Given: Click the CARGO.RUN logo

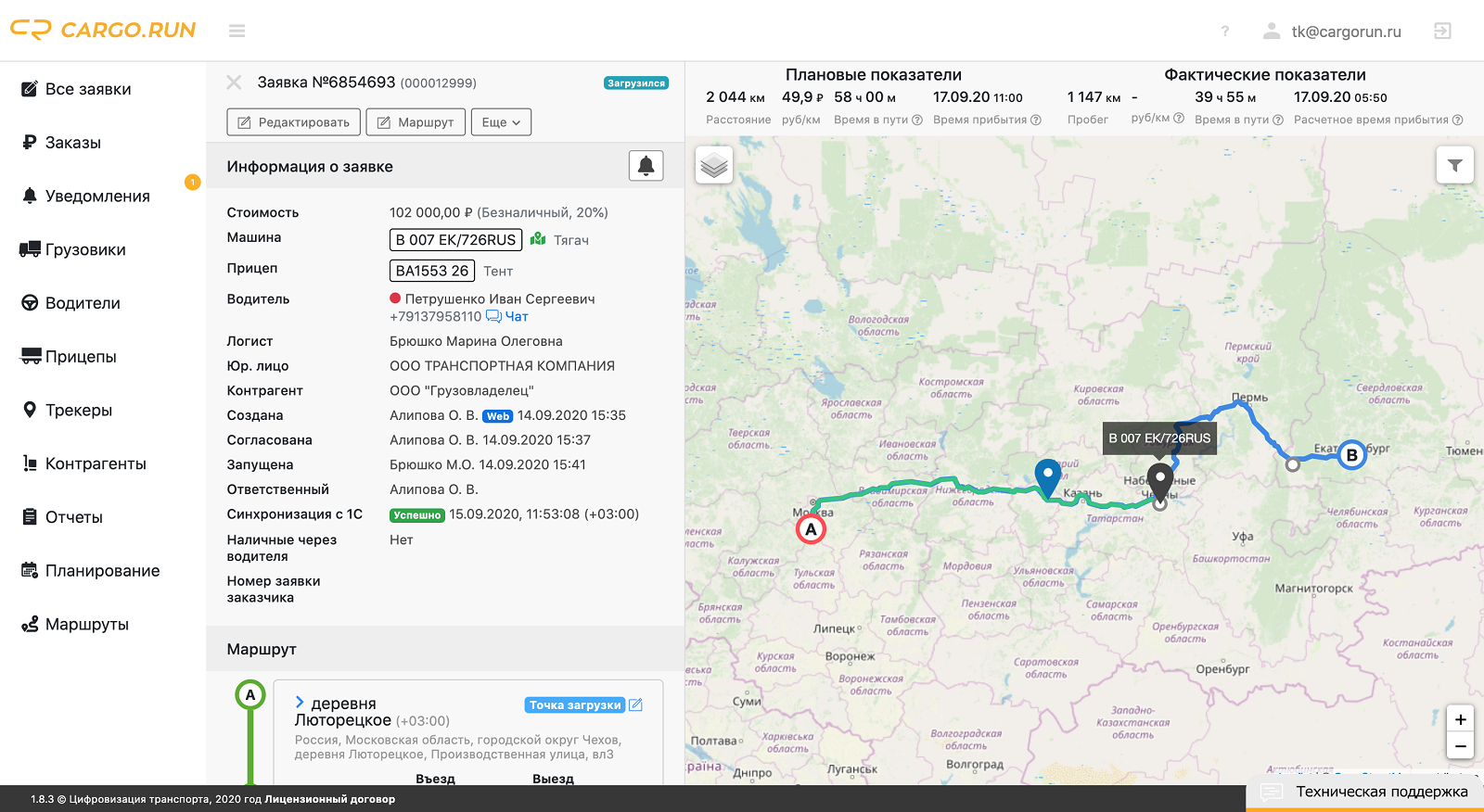Looking at the screenshot, I should (103, 31).
